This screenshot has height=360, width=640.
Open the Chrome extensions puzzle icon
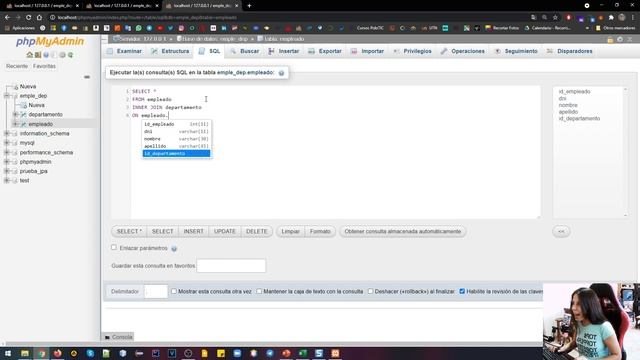pyautogui.click(x=611, y=18)
